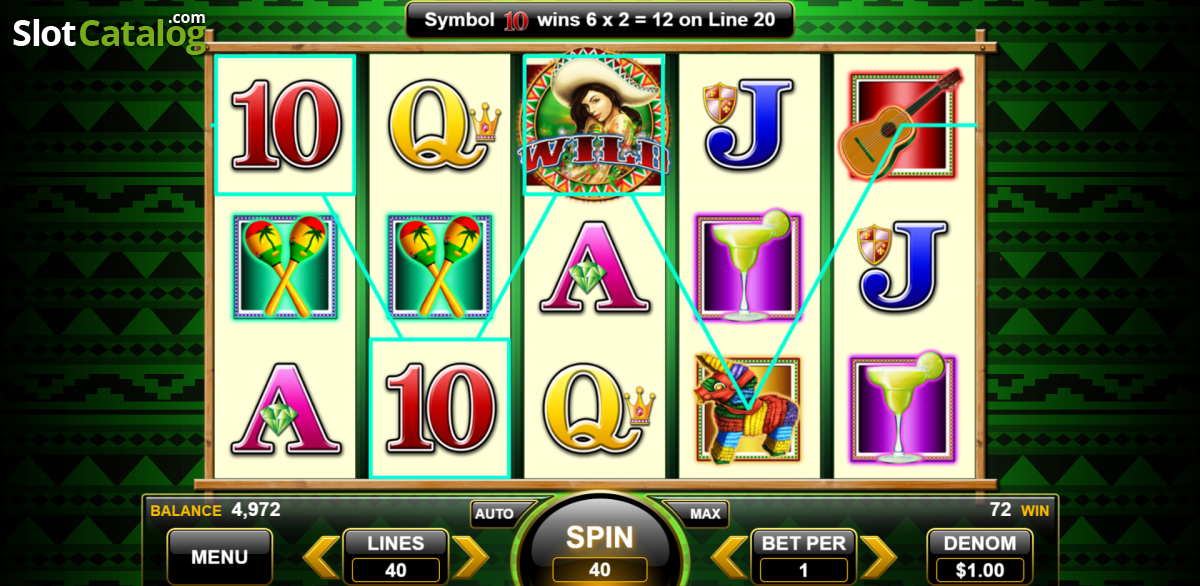
Task: Lower the bet per line with left arrow
Action: point(729,557)
